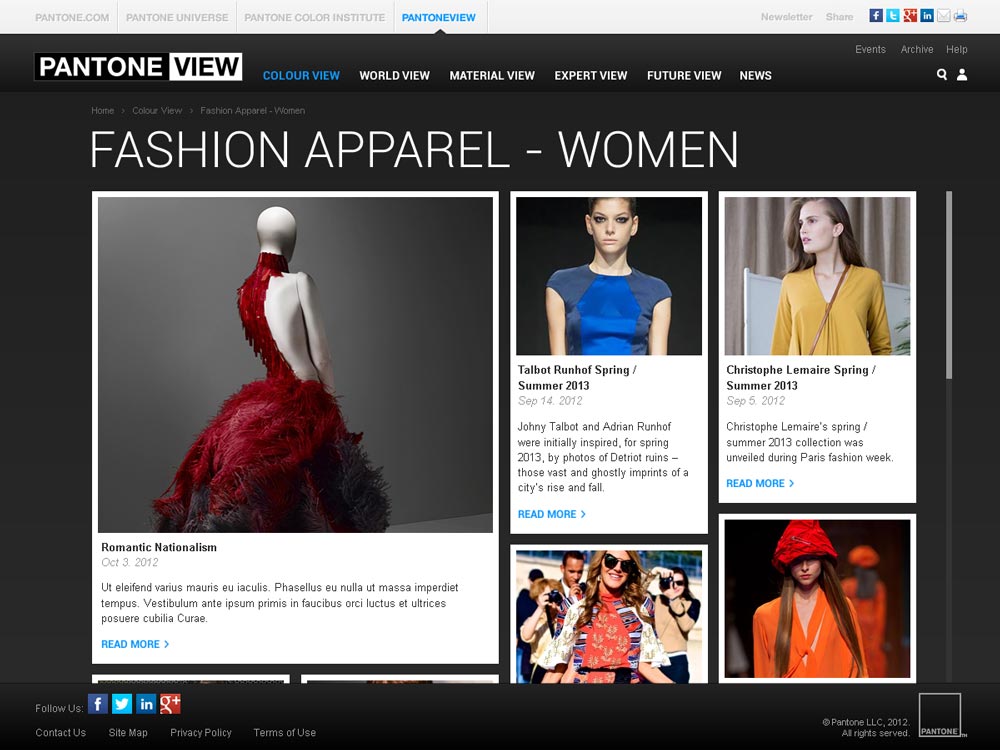
Task: Click the Twitter share icon in top bar
Action: pyautogui.click(x=893, y=15)
